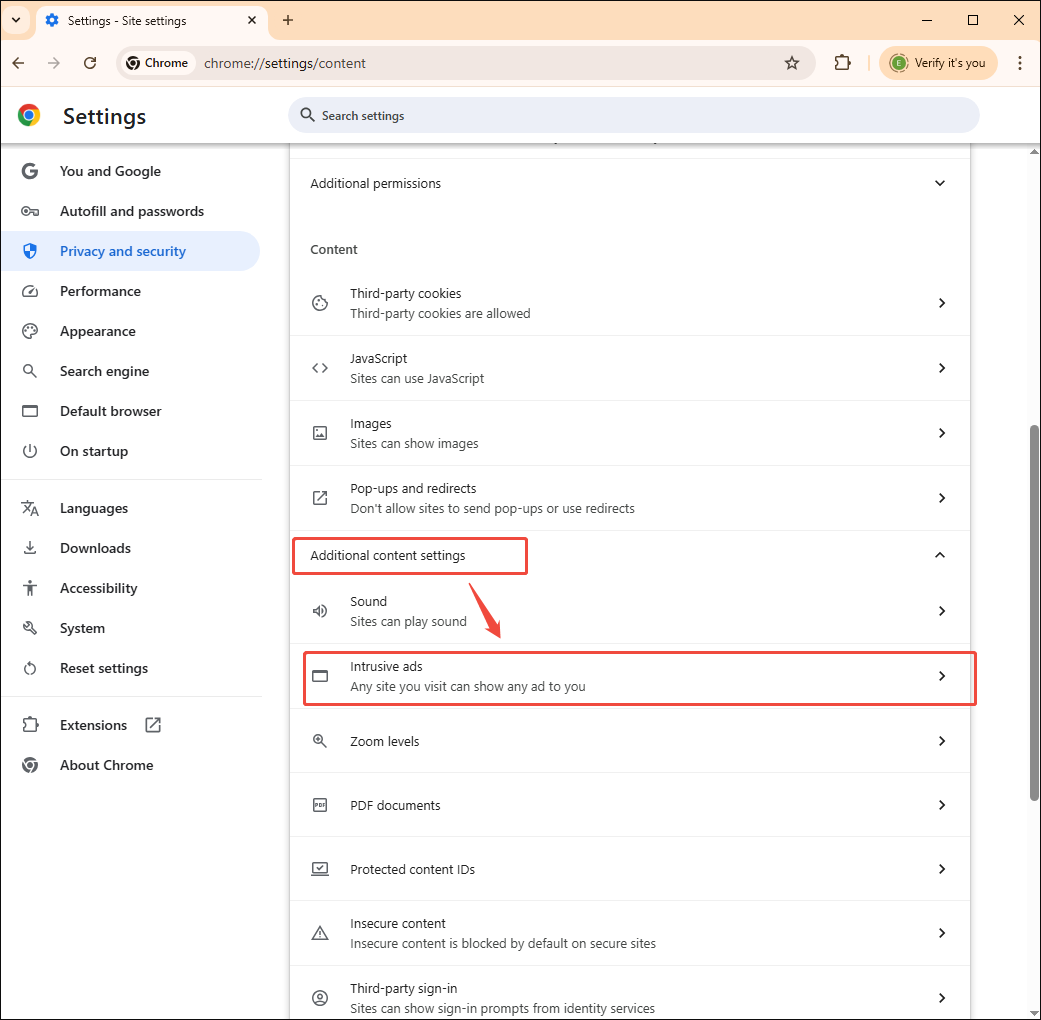Screen dimensions: 1041x1020
Task: Click inside the Search settings field
Action: point(633,115)
